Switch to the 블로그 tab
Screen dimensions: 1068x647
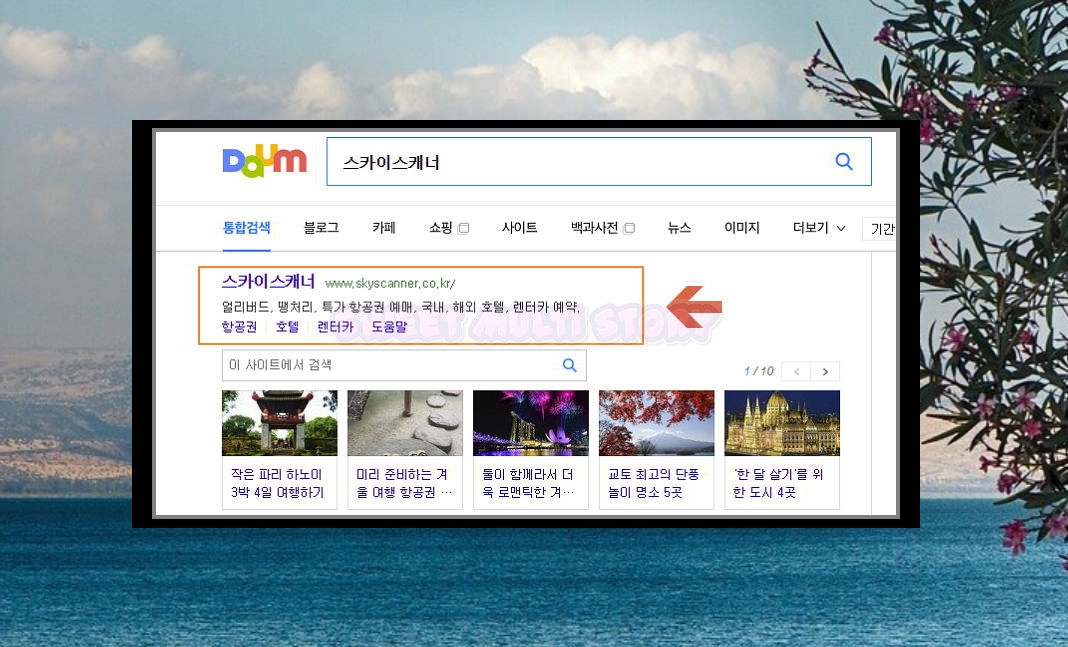(x=321, y=227)
